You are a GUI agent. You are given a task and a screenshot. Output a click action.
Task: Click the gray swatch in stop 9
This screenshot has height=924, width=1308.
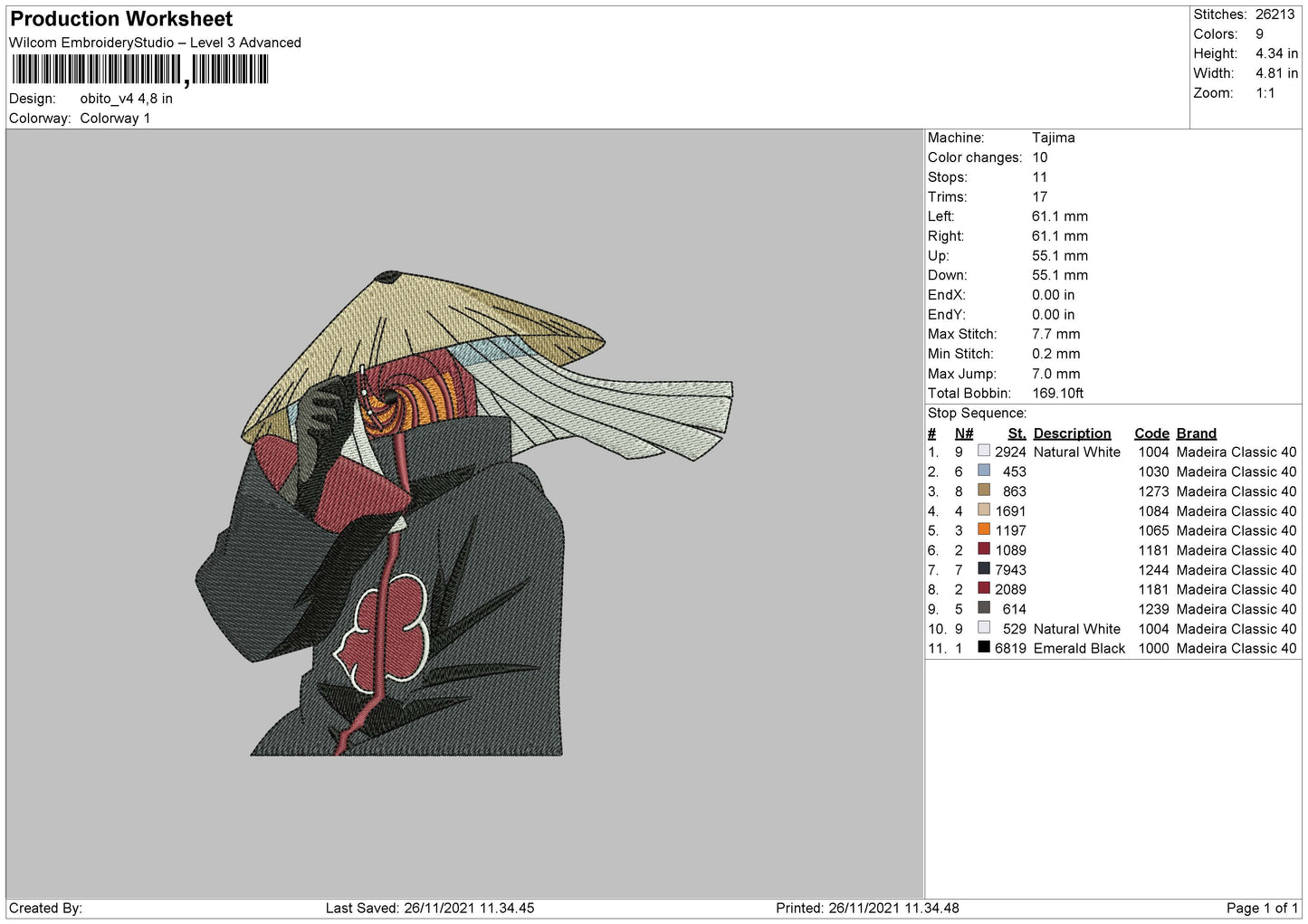tap(984, 607)
